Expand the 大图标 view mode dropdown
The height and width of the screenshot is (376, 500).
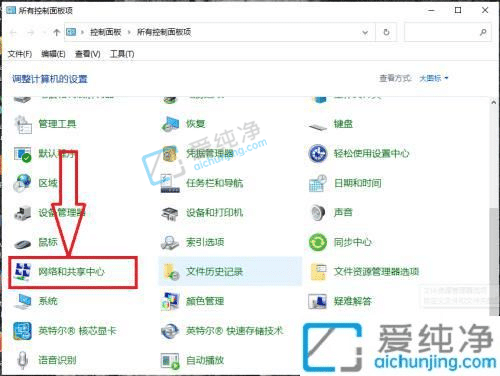[x=434, y=78]
